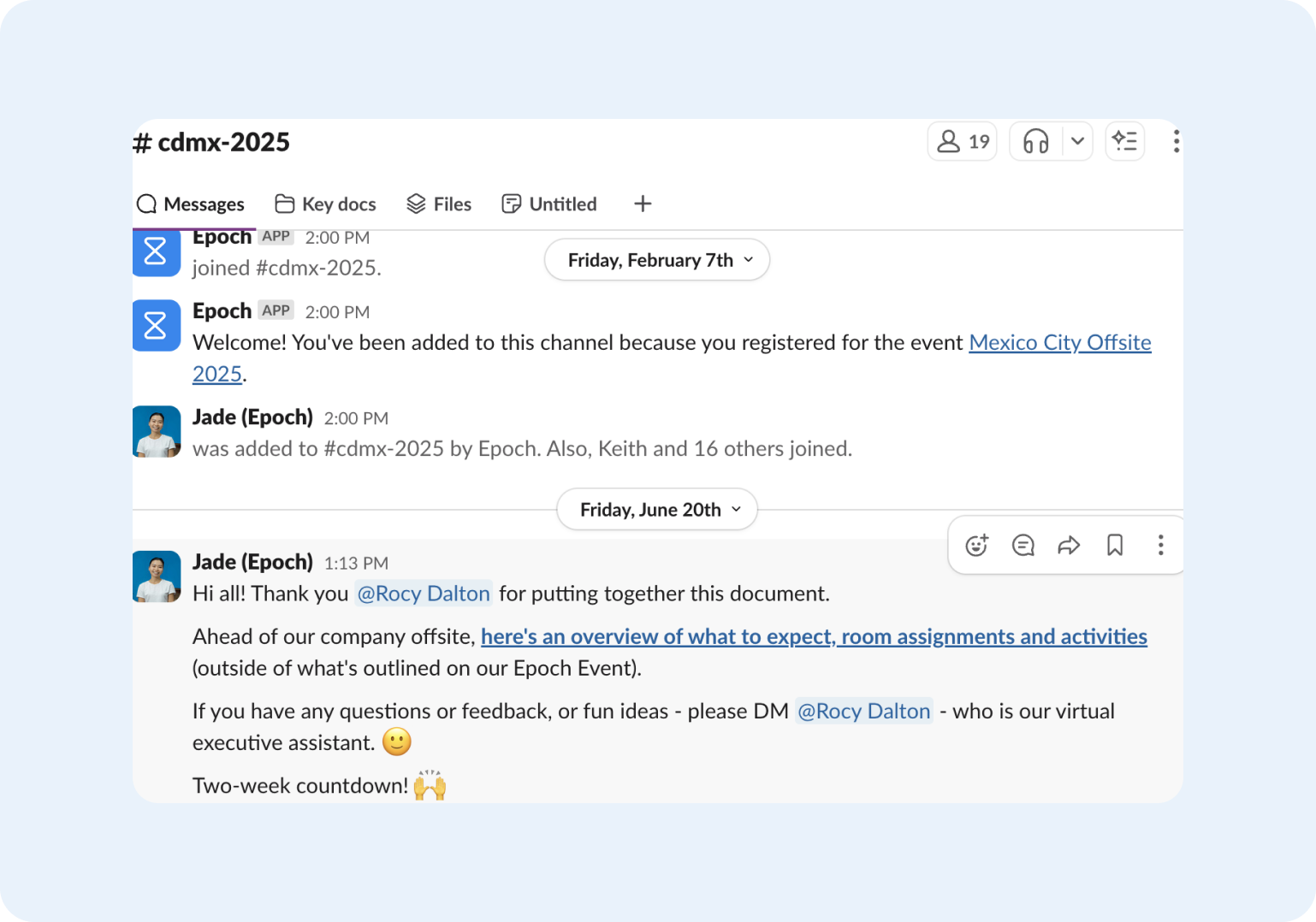The image size is (1316, 922).
Task: Click the Jade (Epoch) name at 2:00 PM
Action: point(252,417)
